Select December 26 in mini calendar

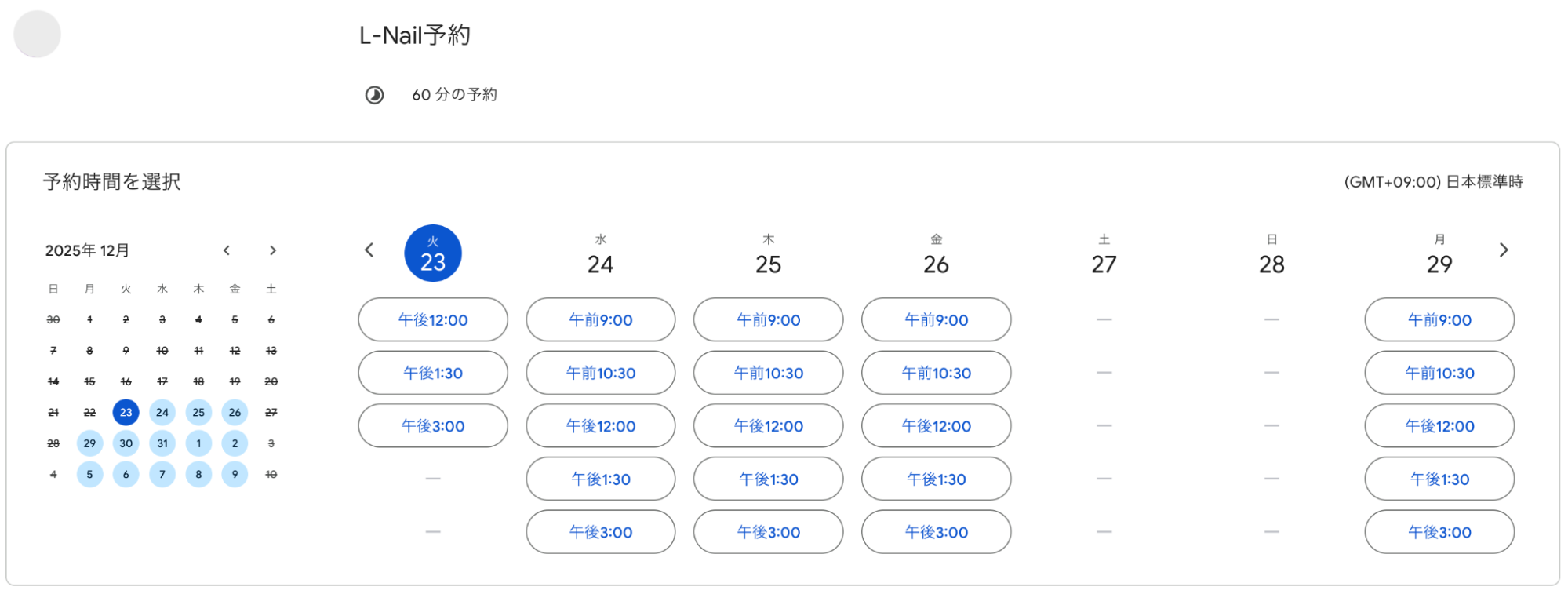pyautogui.click(x=235, y=412)
